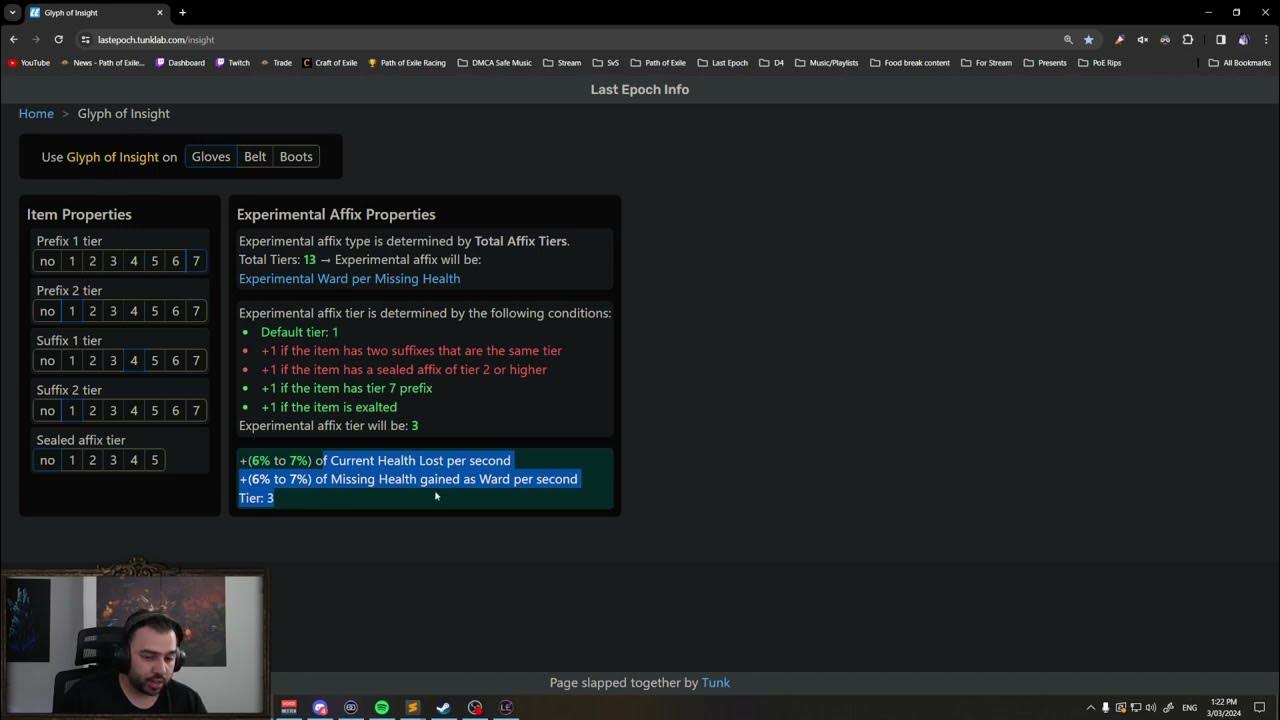Open the Chrome profile avatar
The height and width of the screenshot is (720, 1280).
pos(1243,40)
